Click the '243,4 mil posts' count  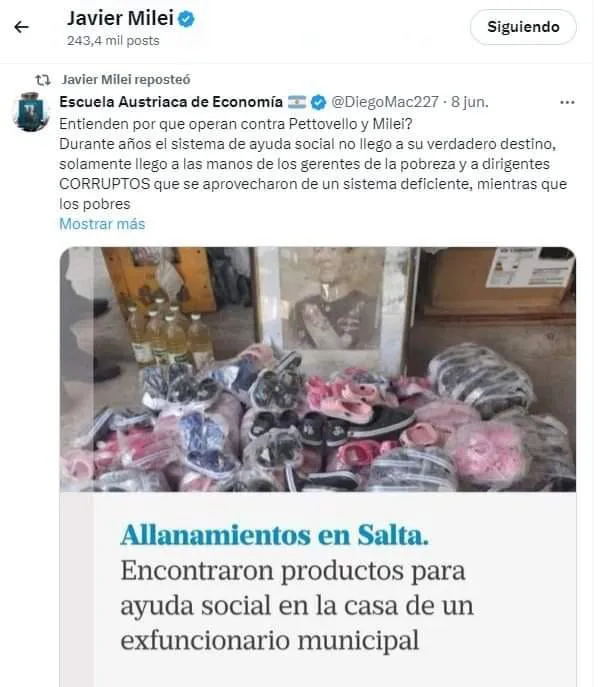point(113,41)
